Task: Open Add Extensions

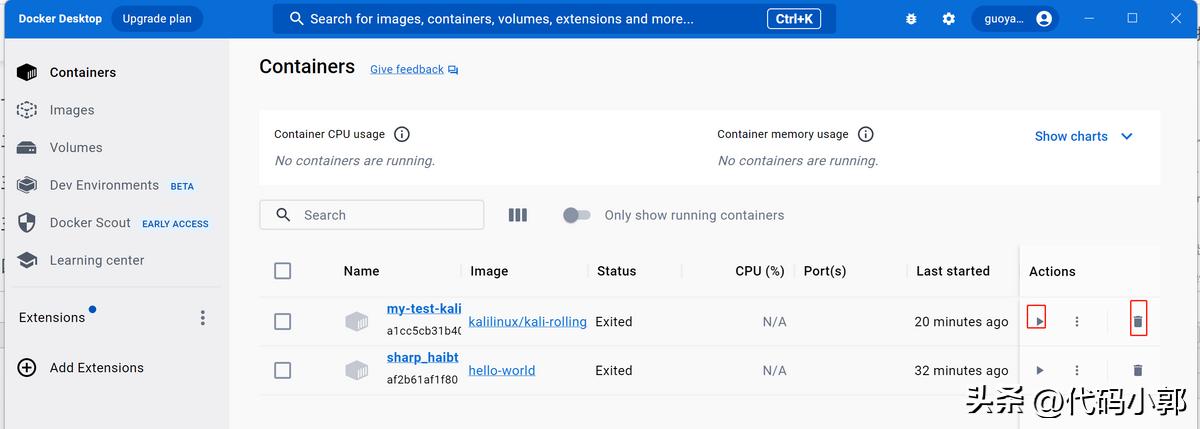Action: [x=97, y=368]
